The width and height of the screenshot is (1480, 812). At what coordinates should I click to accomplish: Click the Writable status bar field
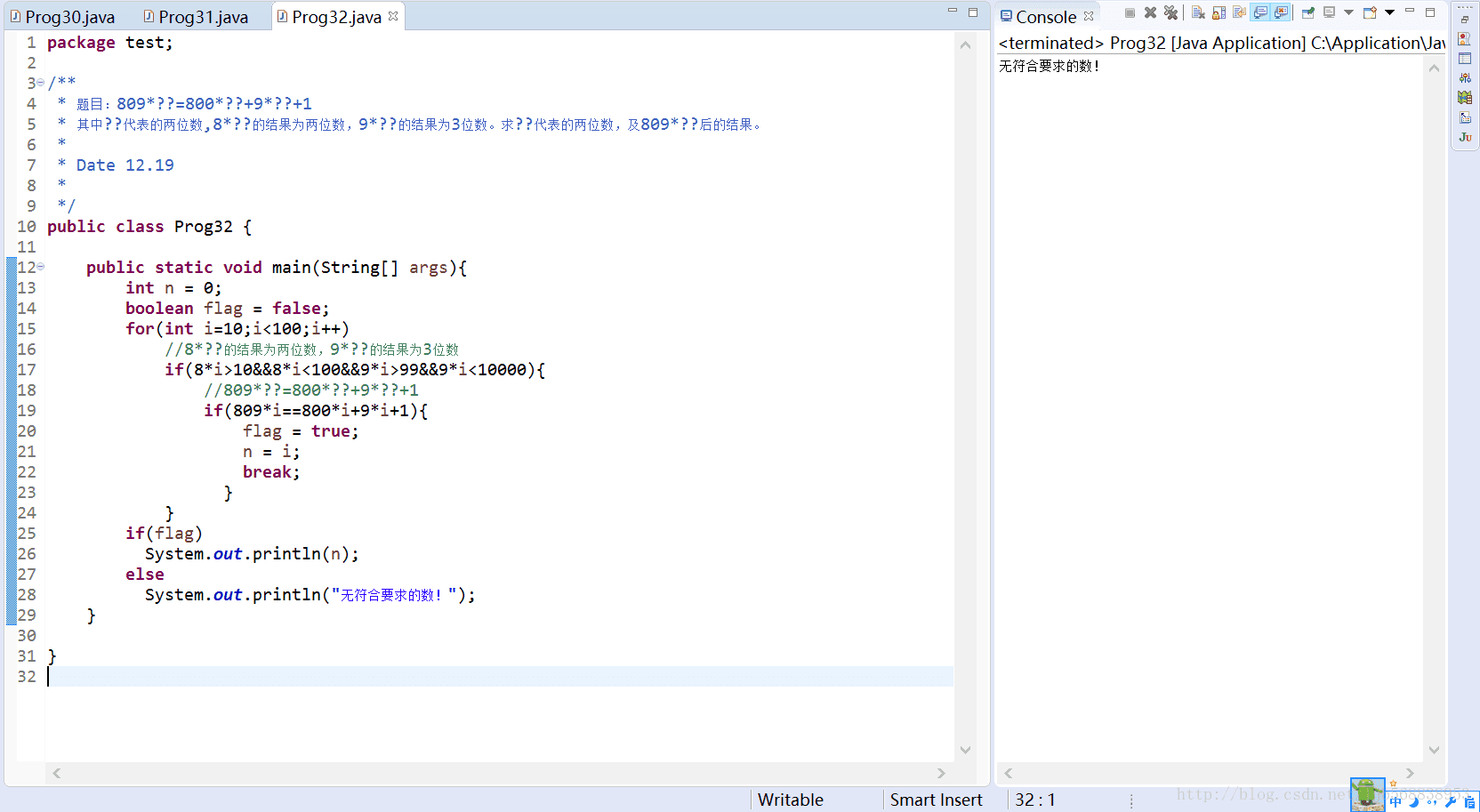coord(790,800)
